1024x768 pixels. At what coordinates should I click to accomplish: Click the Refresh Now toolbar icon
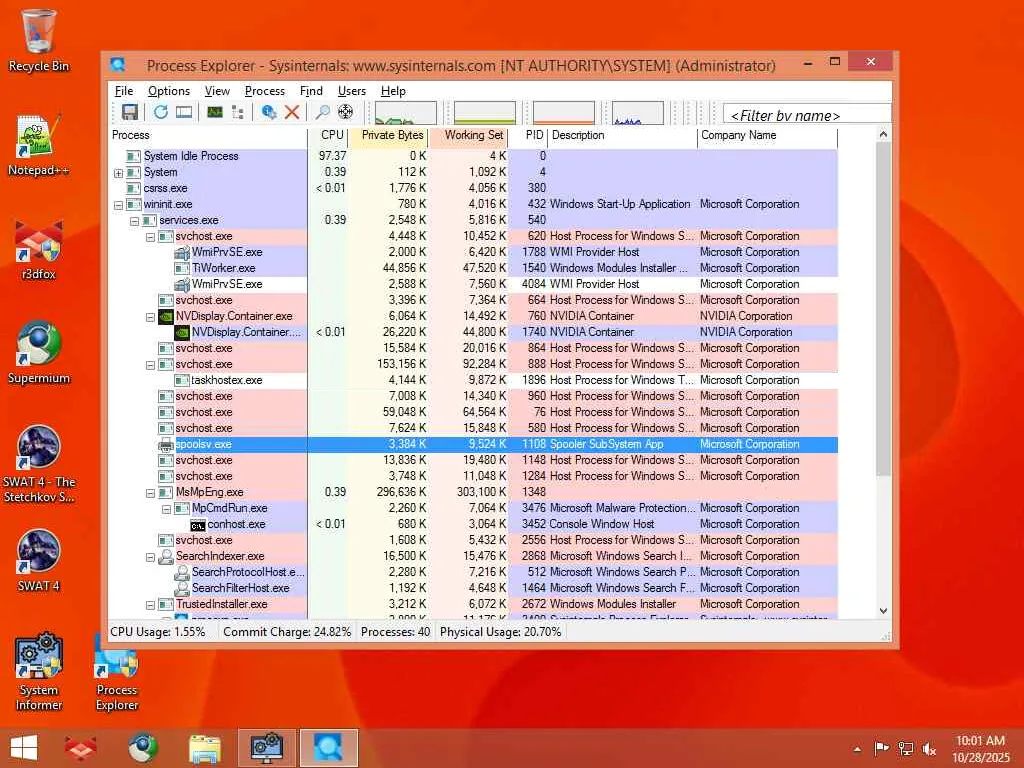[161, 112]
